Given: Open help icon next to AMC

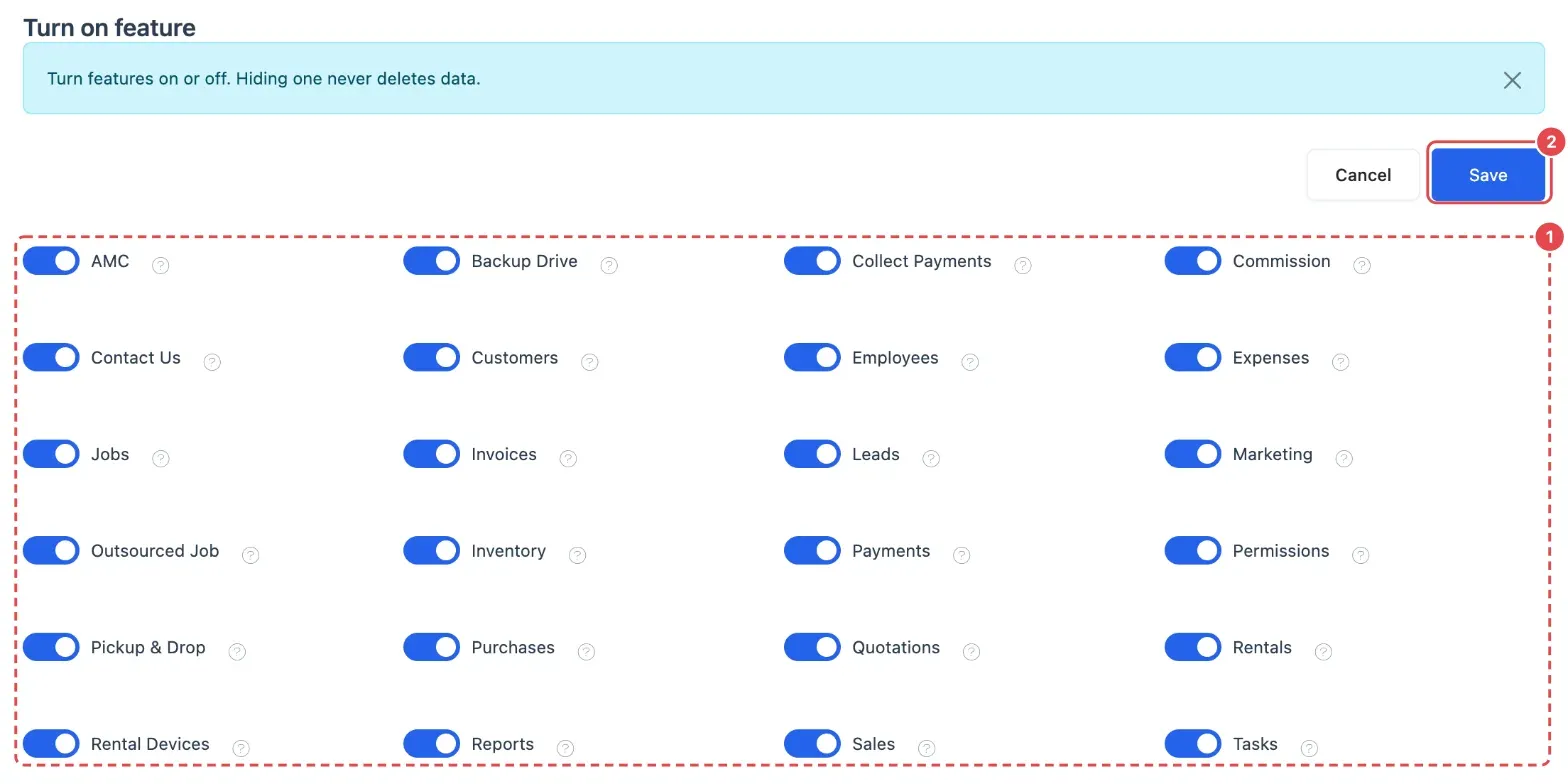Looking at the screenshot, I should click(x=161, y=265).
